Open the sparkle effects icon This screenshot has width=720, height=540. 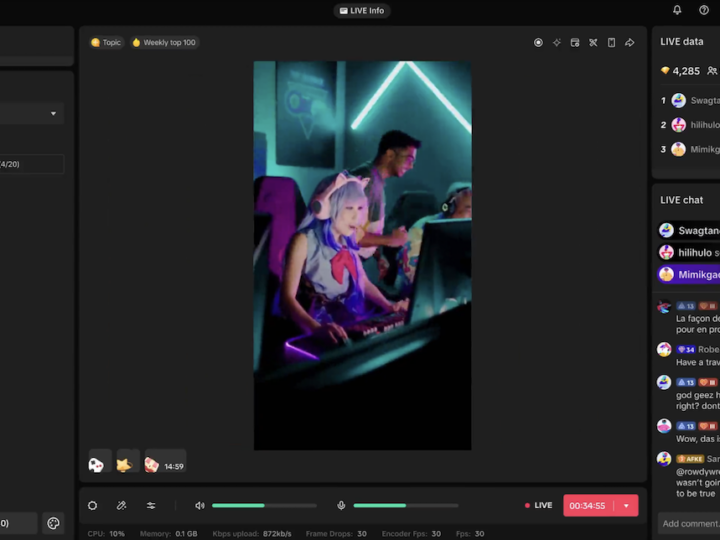click(557, 43)
